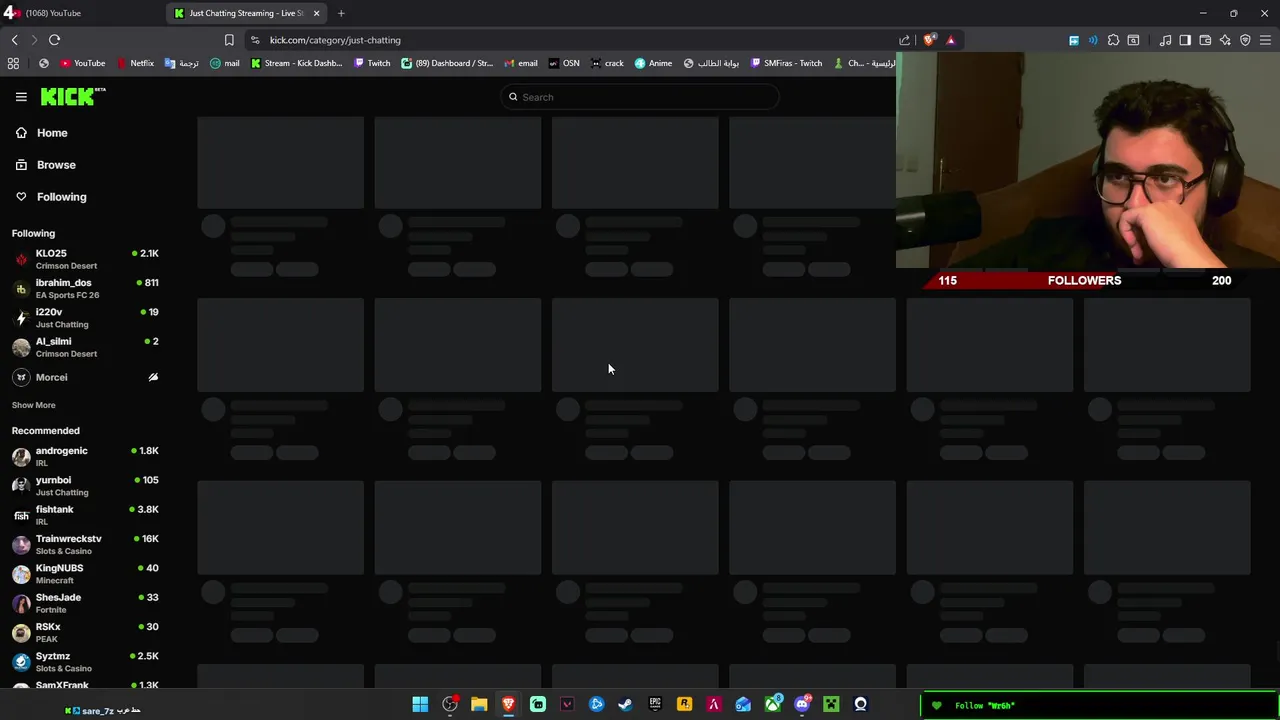Open Stream - Kick Dashboard bookmark
This screenshot has height=720, width=1280.
296,63
